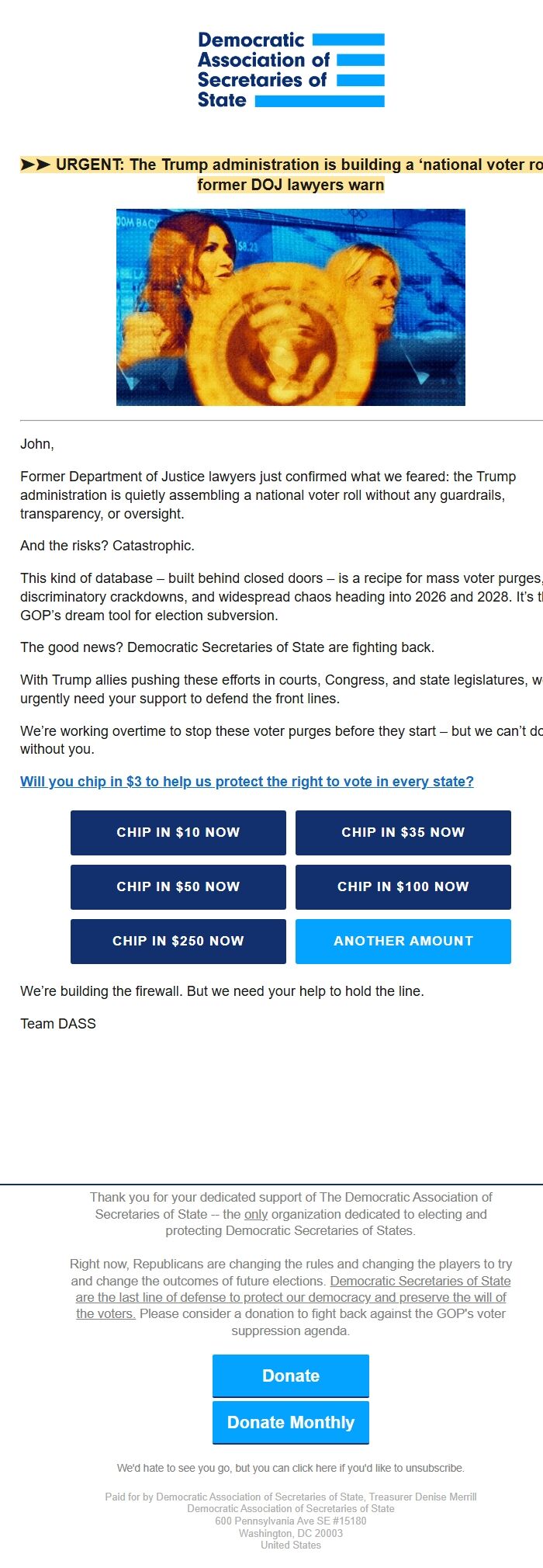Click the hero image below the headline
The image size is (543, 1568).
(x=291, y=307)
